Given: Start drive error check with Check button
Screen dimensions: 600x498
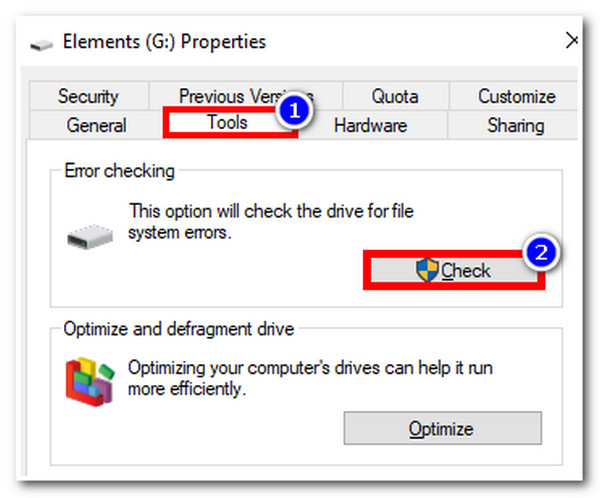Looking at the screenshot, I should pyautogui.click(x=454, y=270).
